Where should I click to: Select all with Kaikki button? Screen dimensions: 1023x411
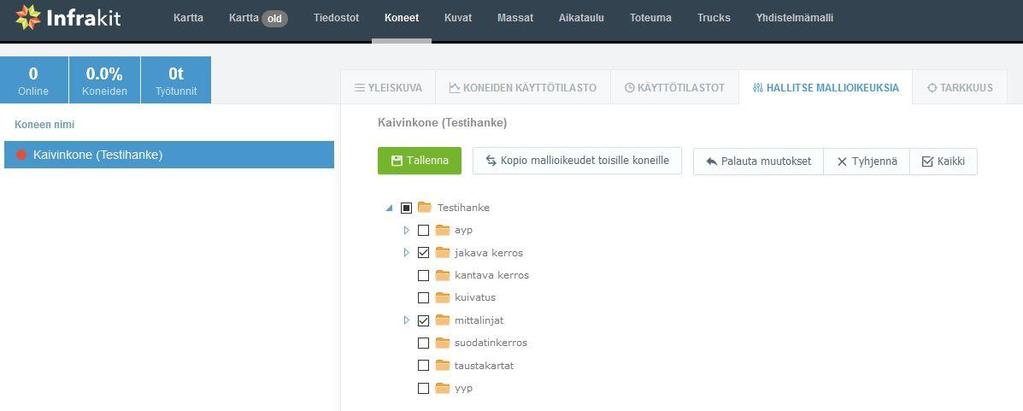click(x=943, y=161)
